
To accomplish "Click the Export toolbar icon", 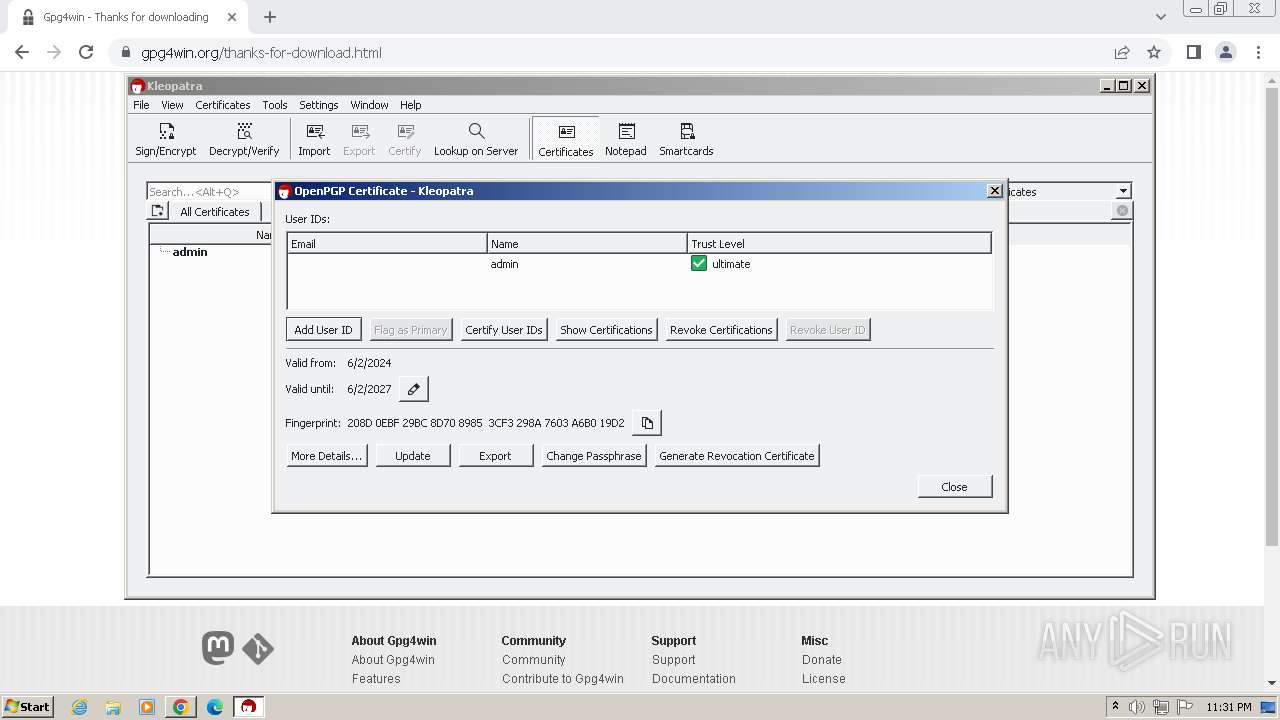I will (359, 139).
